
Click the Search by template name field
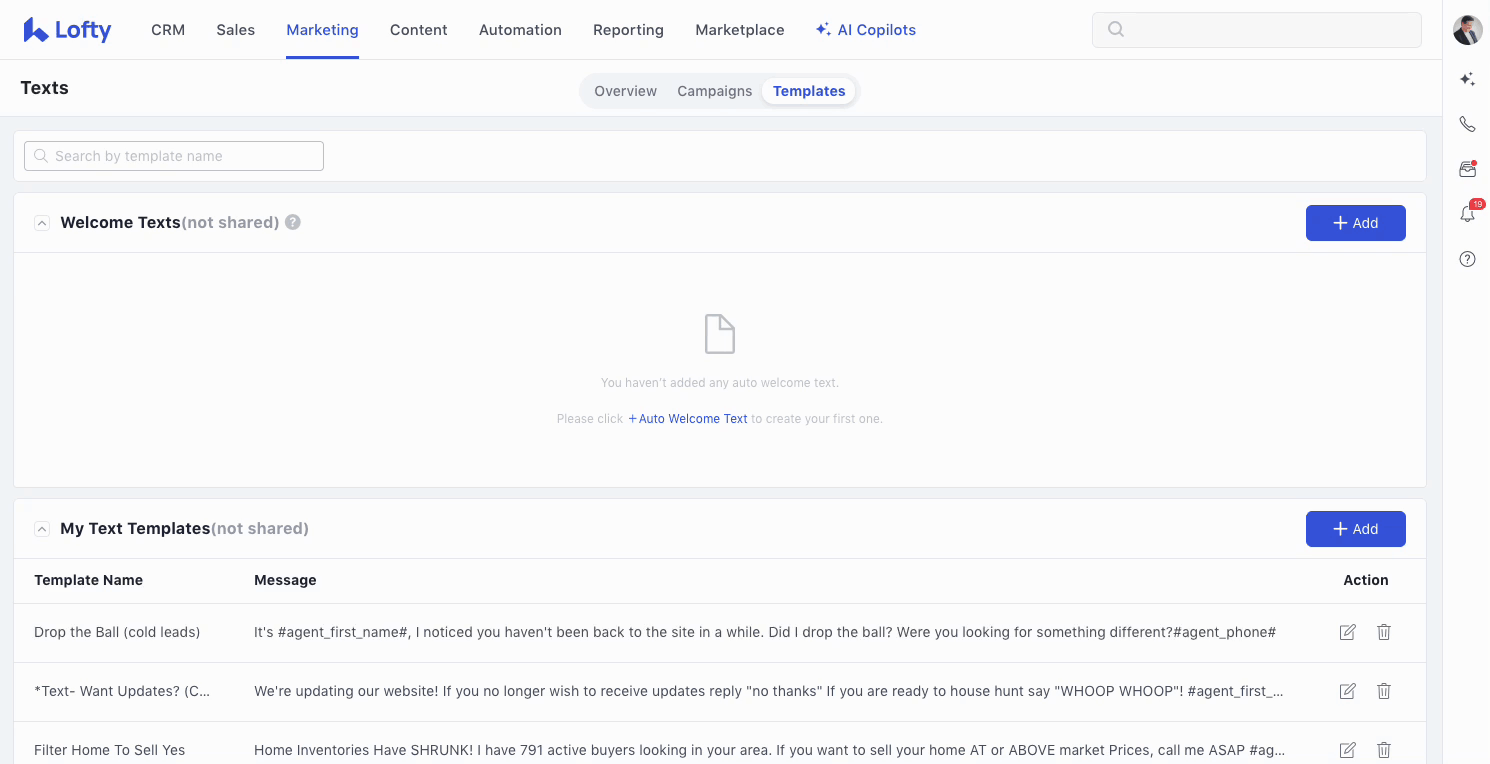pyautogui.click(x=174, y=156)
